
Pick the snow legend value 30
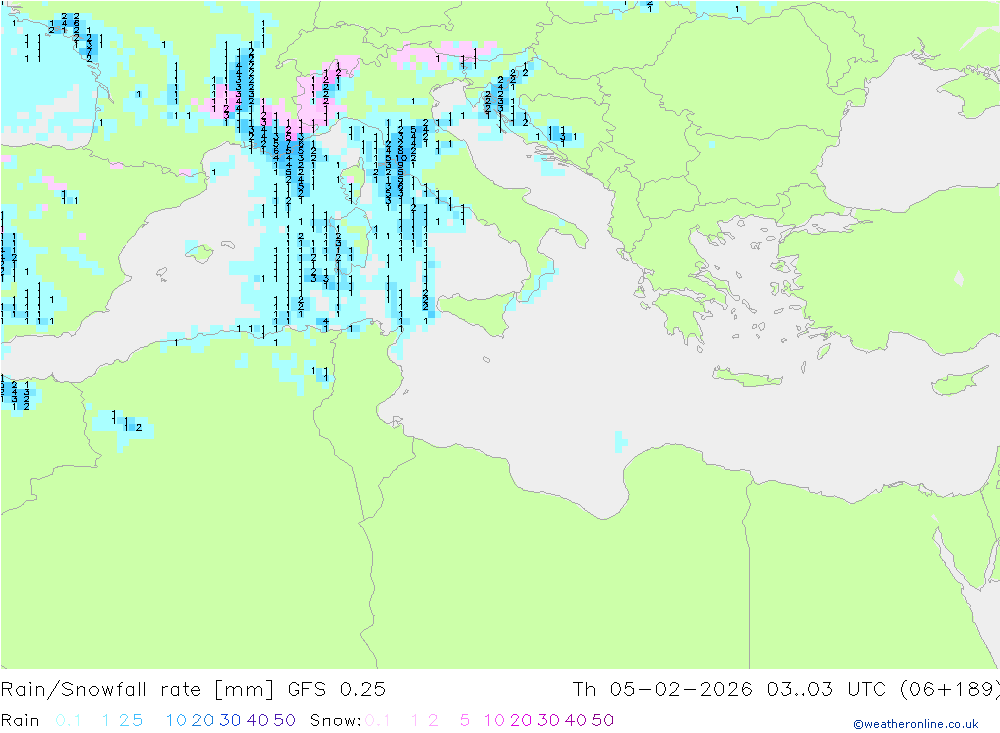548,720
